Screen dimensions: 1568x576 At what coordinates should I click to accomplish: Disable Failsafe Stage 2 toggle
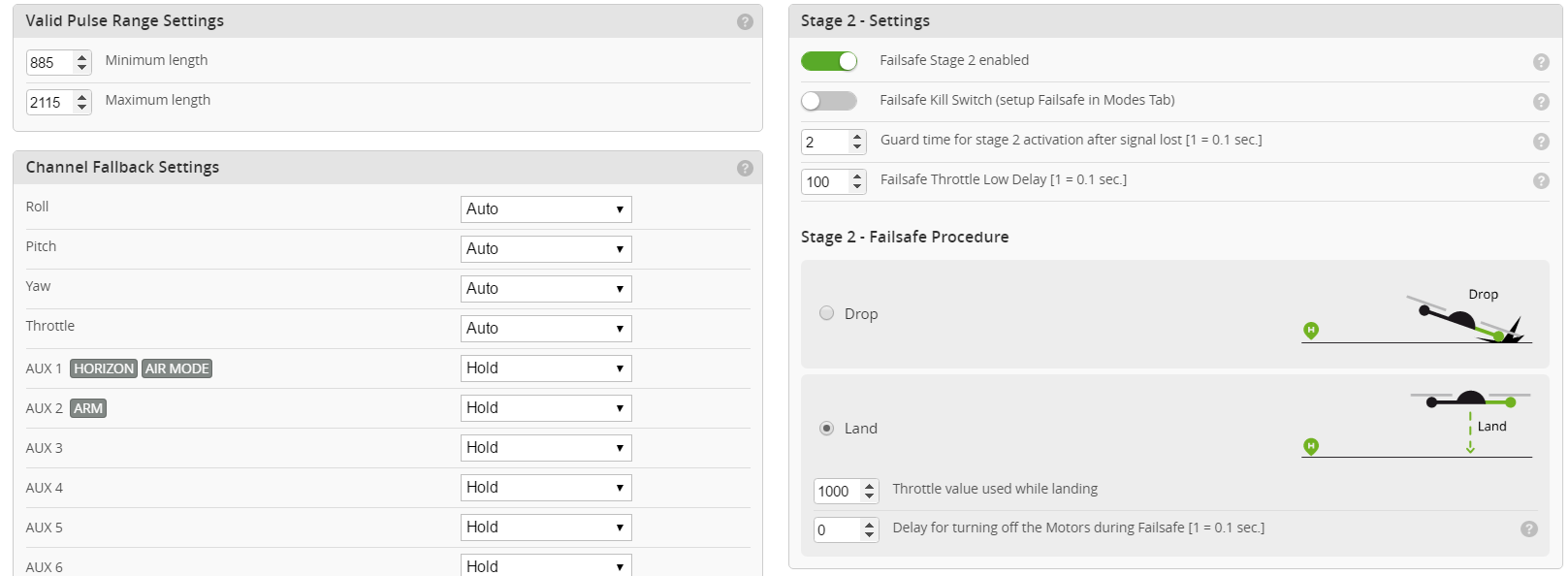pyautogui.click(x=829, y=61)
